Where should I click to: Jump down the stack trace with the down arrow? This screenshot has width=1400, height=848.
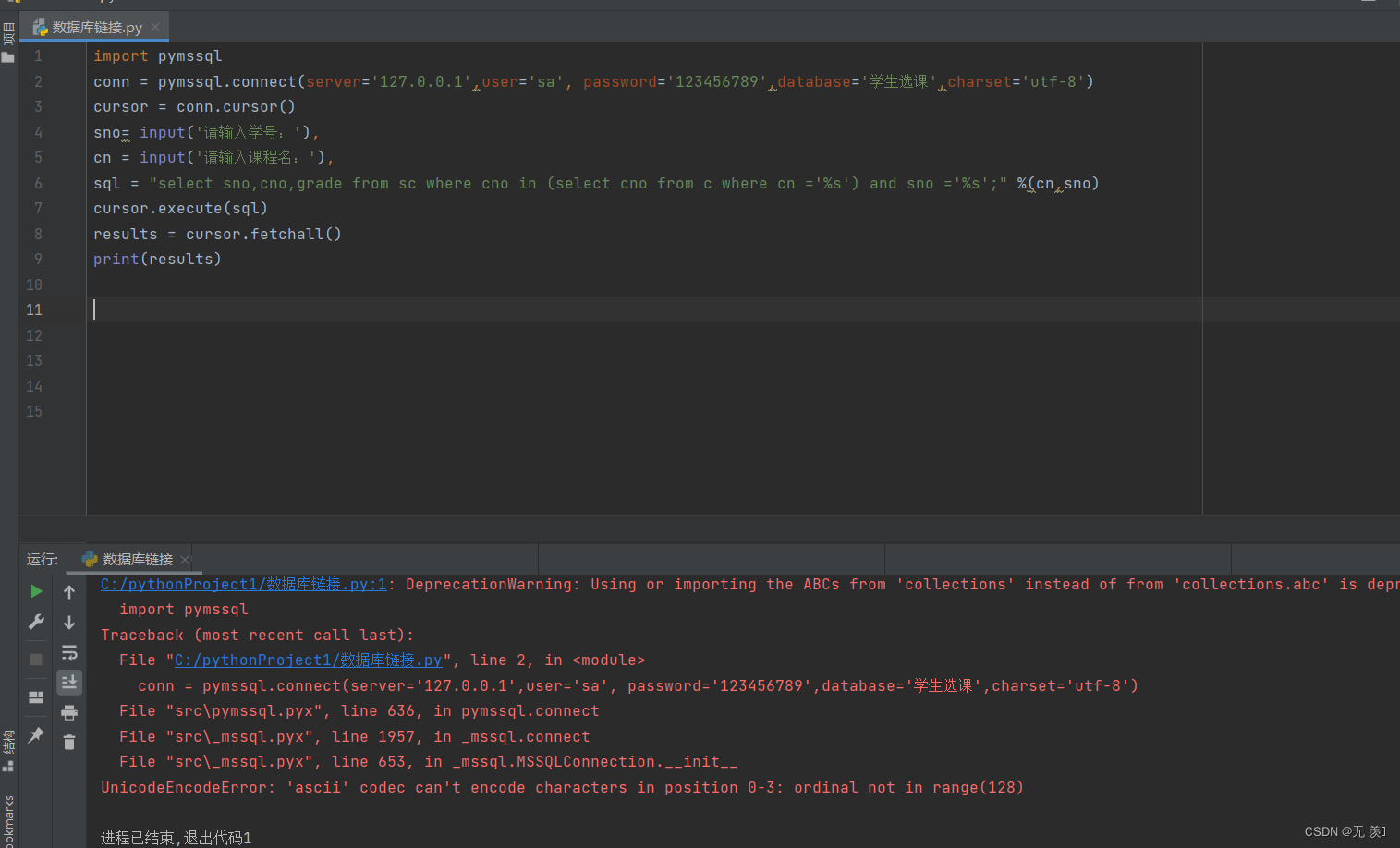coord(69,623)
